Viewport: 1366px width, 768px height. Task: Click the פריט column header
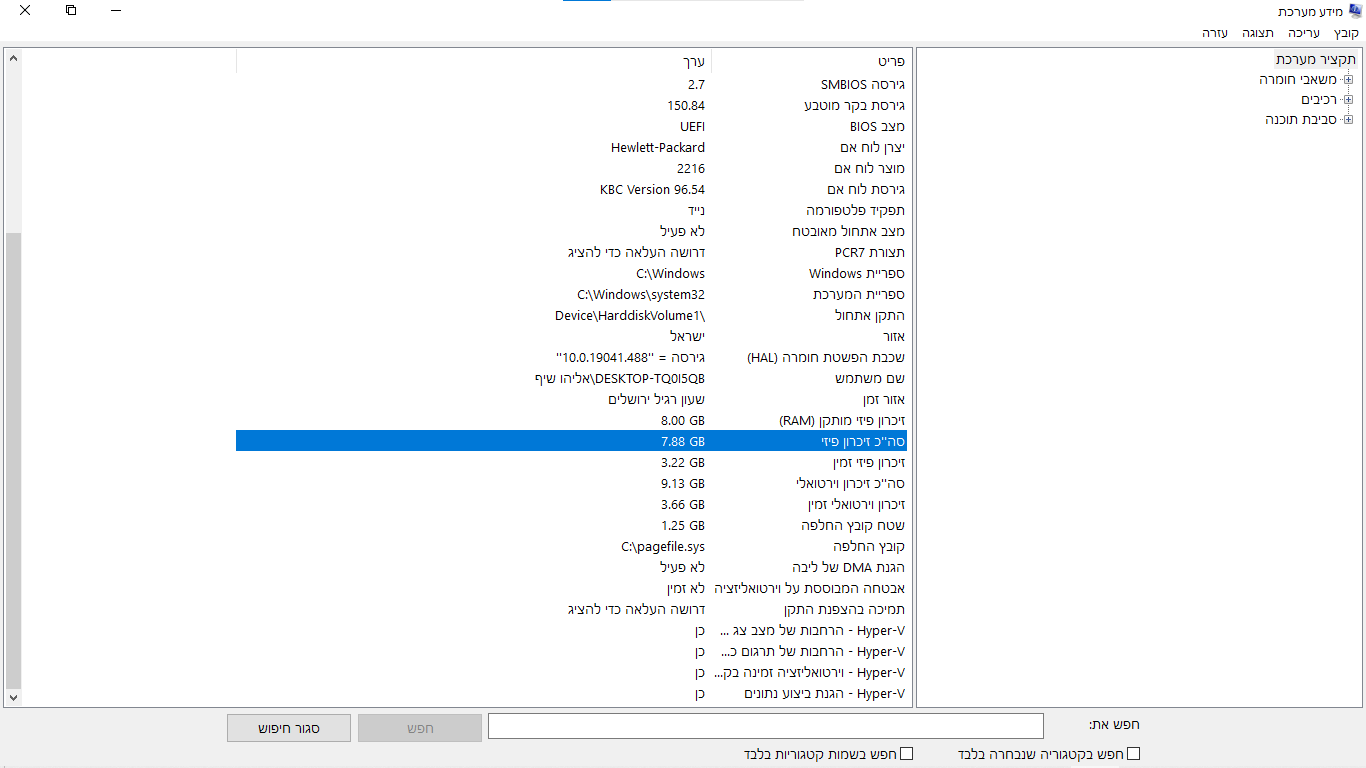(811, 61)
